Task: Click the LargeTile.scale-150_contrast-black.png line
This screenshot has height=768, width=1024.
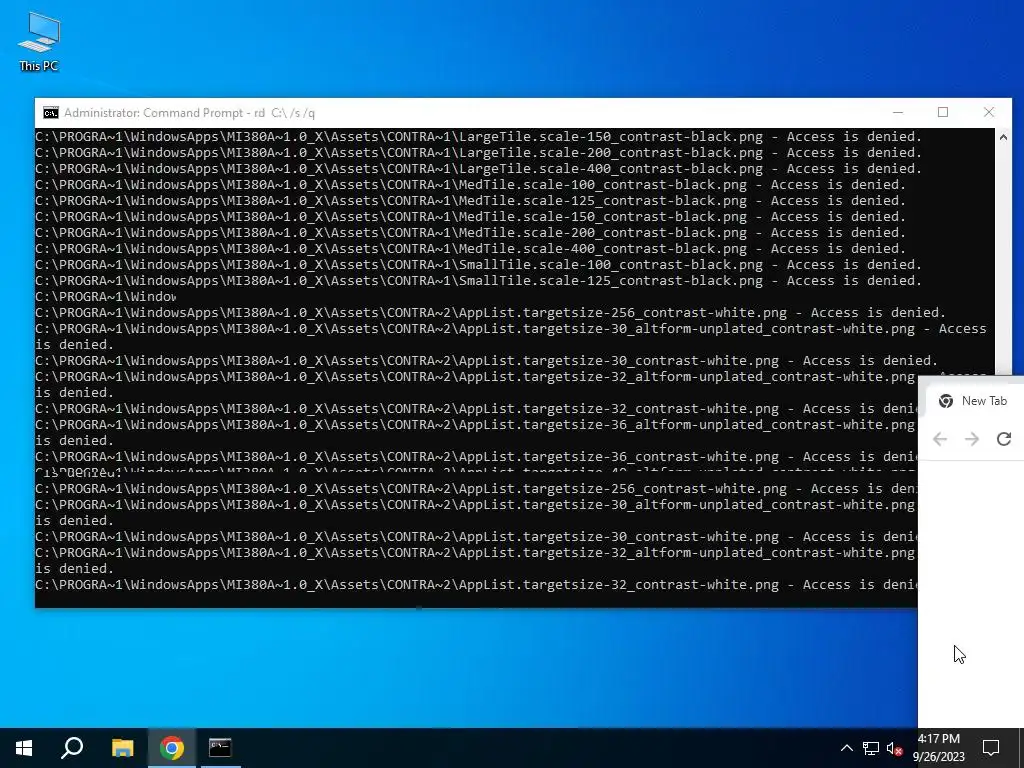Action: pos(478,136)
